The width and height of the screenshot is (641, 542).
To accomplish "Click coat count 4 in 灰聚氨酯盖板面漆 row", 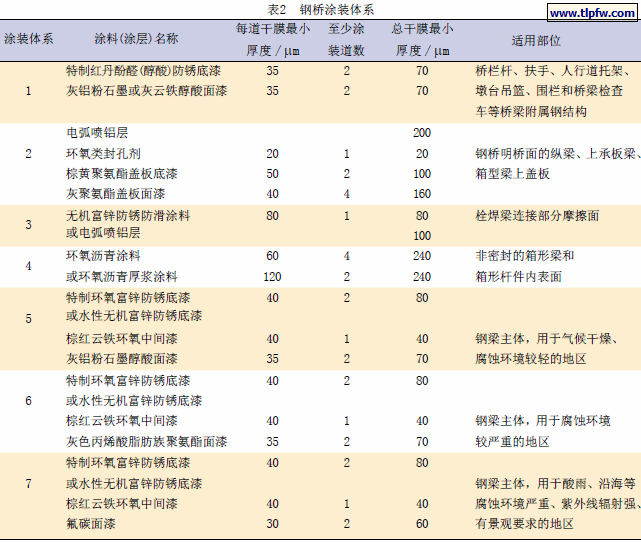I will tap(347, 194).
